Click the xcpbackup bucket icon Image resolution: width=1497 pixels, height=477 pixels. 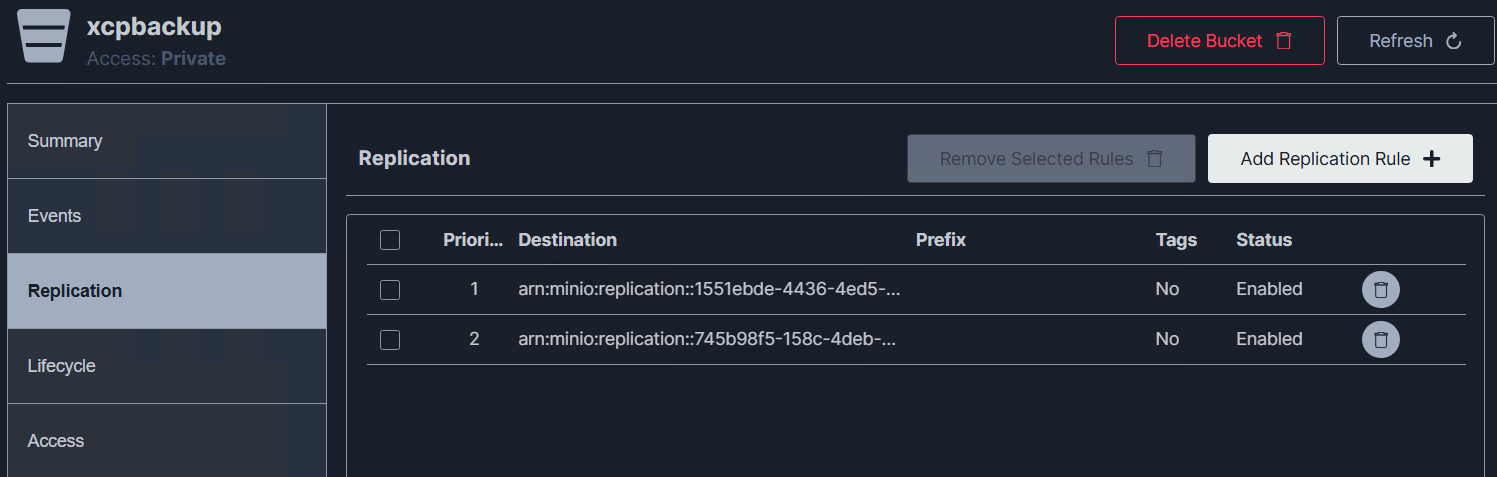tap(44, 36)
